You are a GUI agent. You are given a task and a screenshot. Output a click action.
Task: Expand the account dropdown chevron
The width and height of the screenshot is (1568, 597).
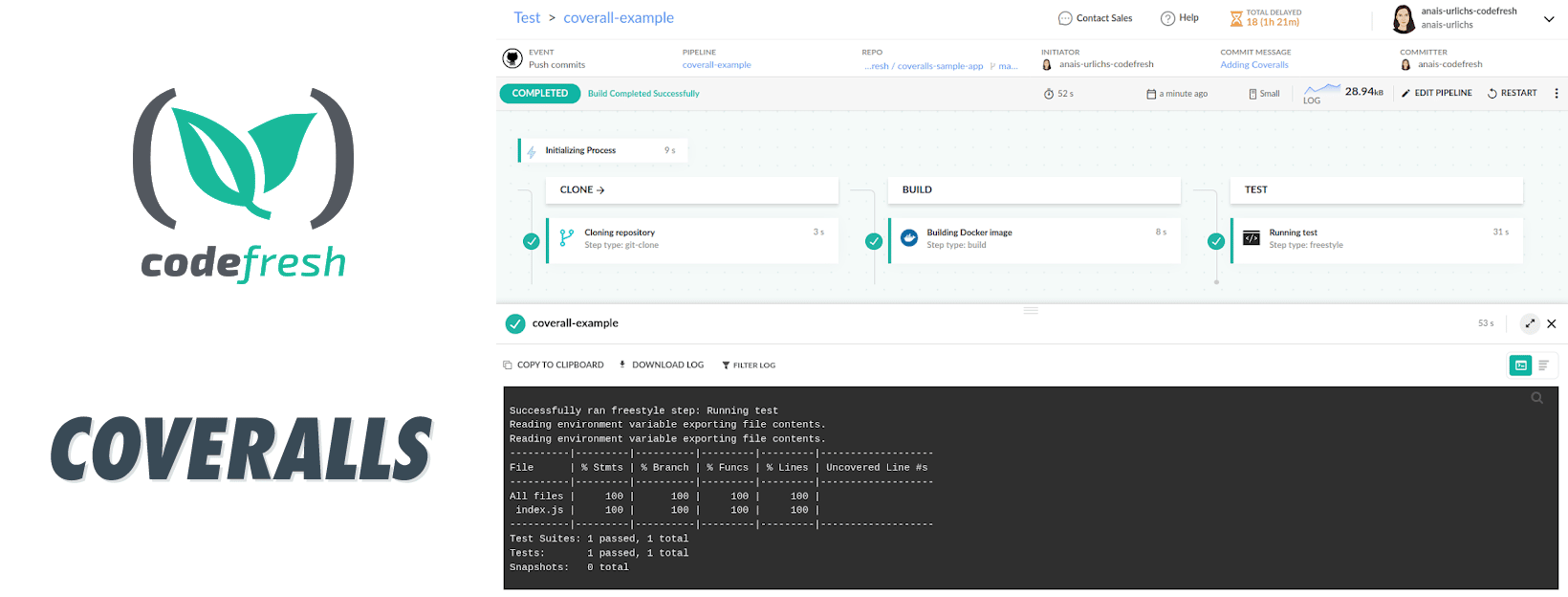[1549, 19]
